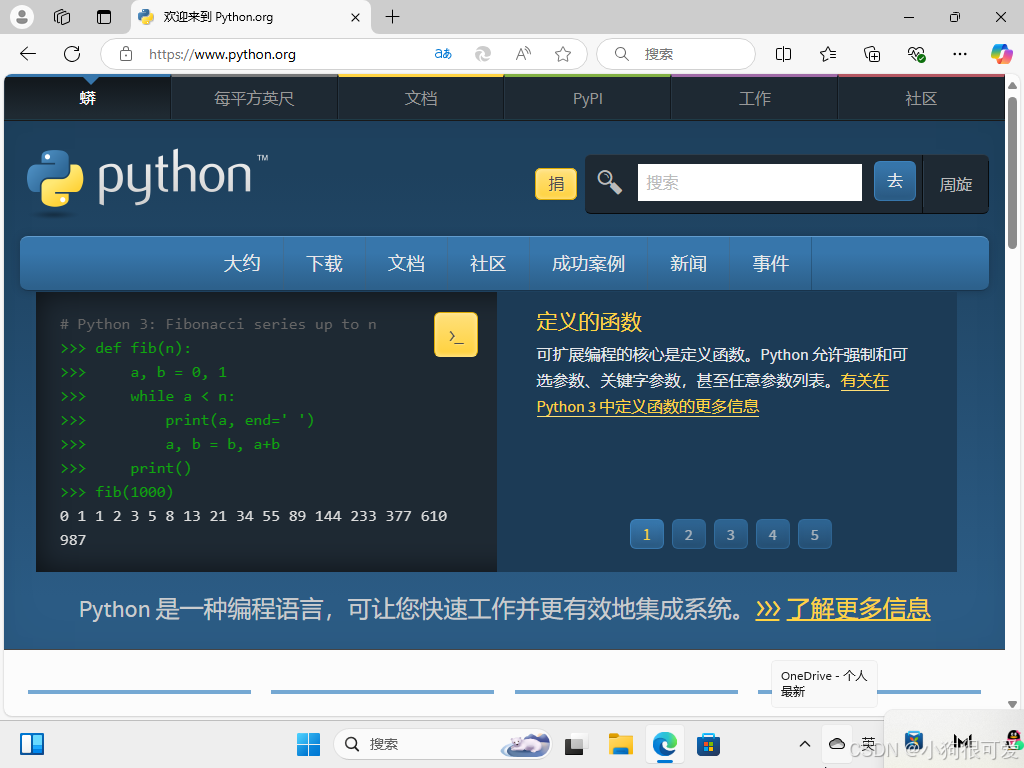Close the Python.org browser tab

pos(355,18)
